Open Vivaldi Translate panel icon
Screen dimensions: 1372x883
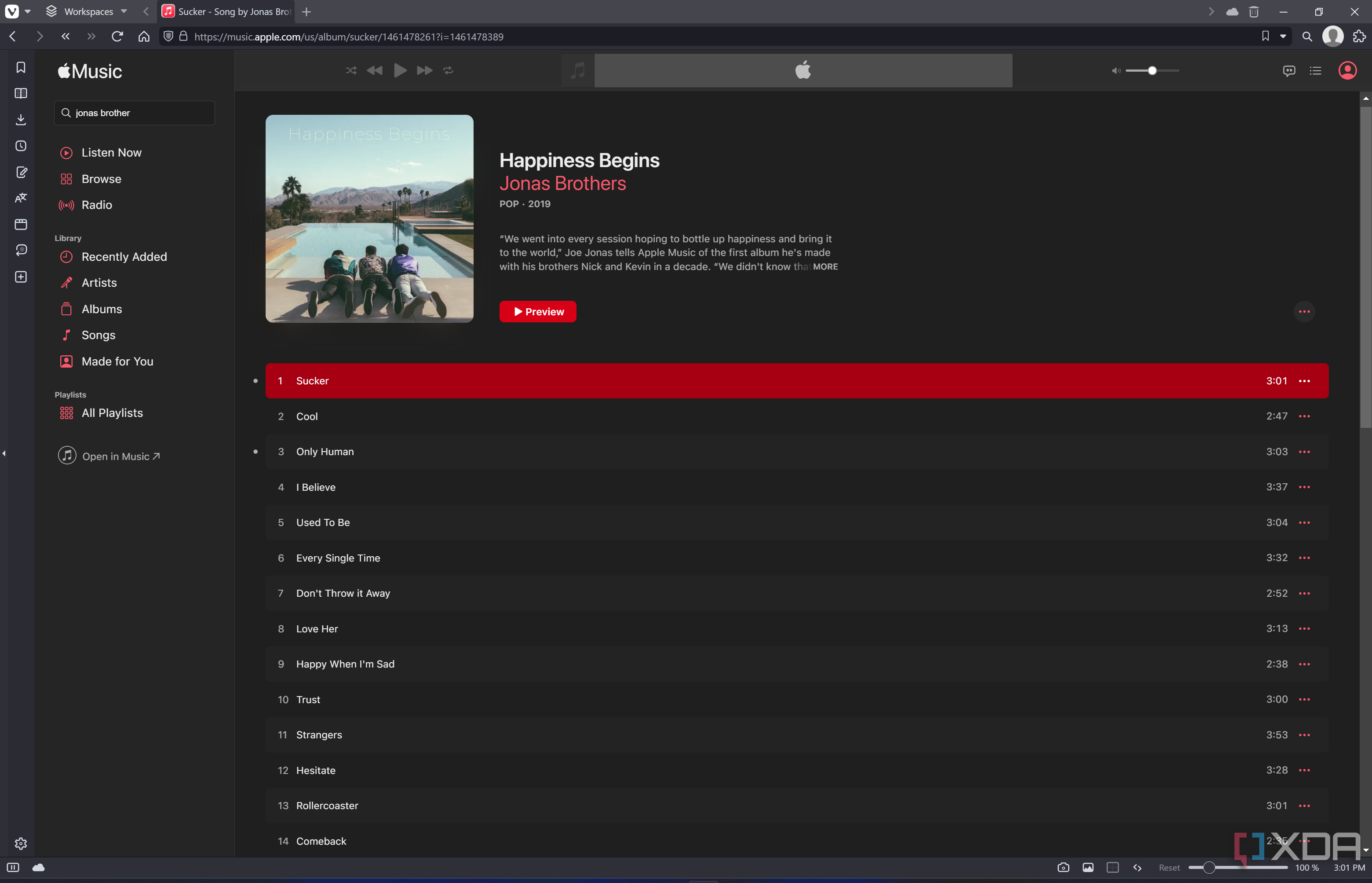(21, 198)
